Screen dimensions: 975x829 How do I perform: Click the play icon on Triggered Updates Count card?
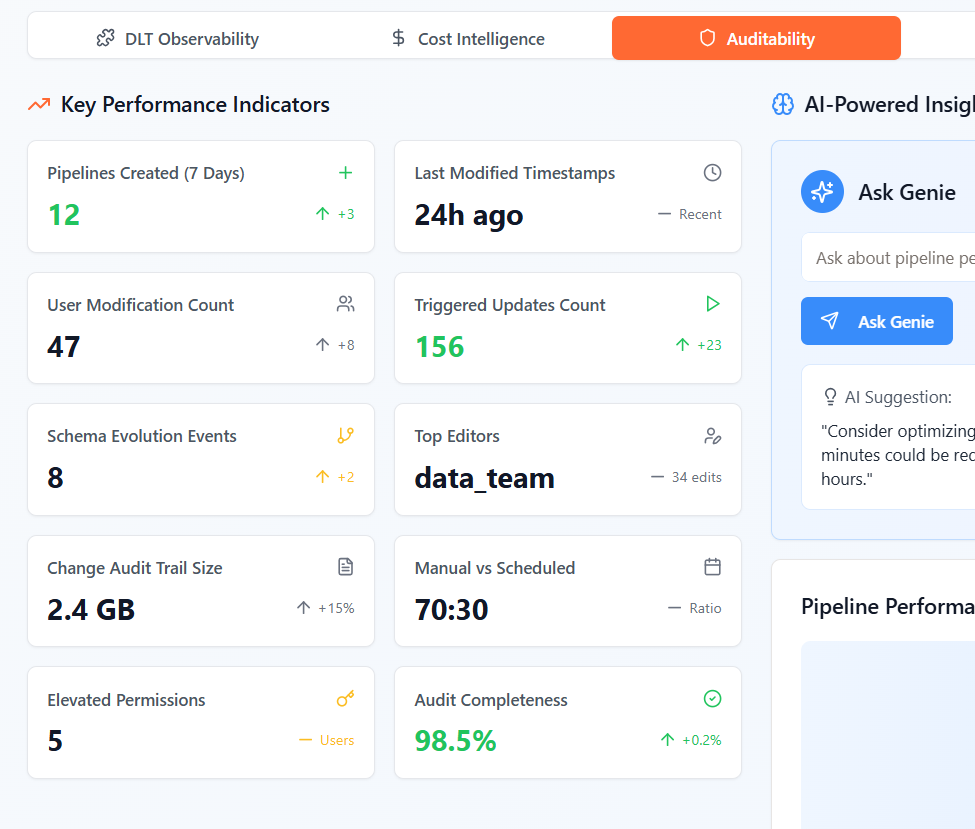click(x=712, y=304)
